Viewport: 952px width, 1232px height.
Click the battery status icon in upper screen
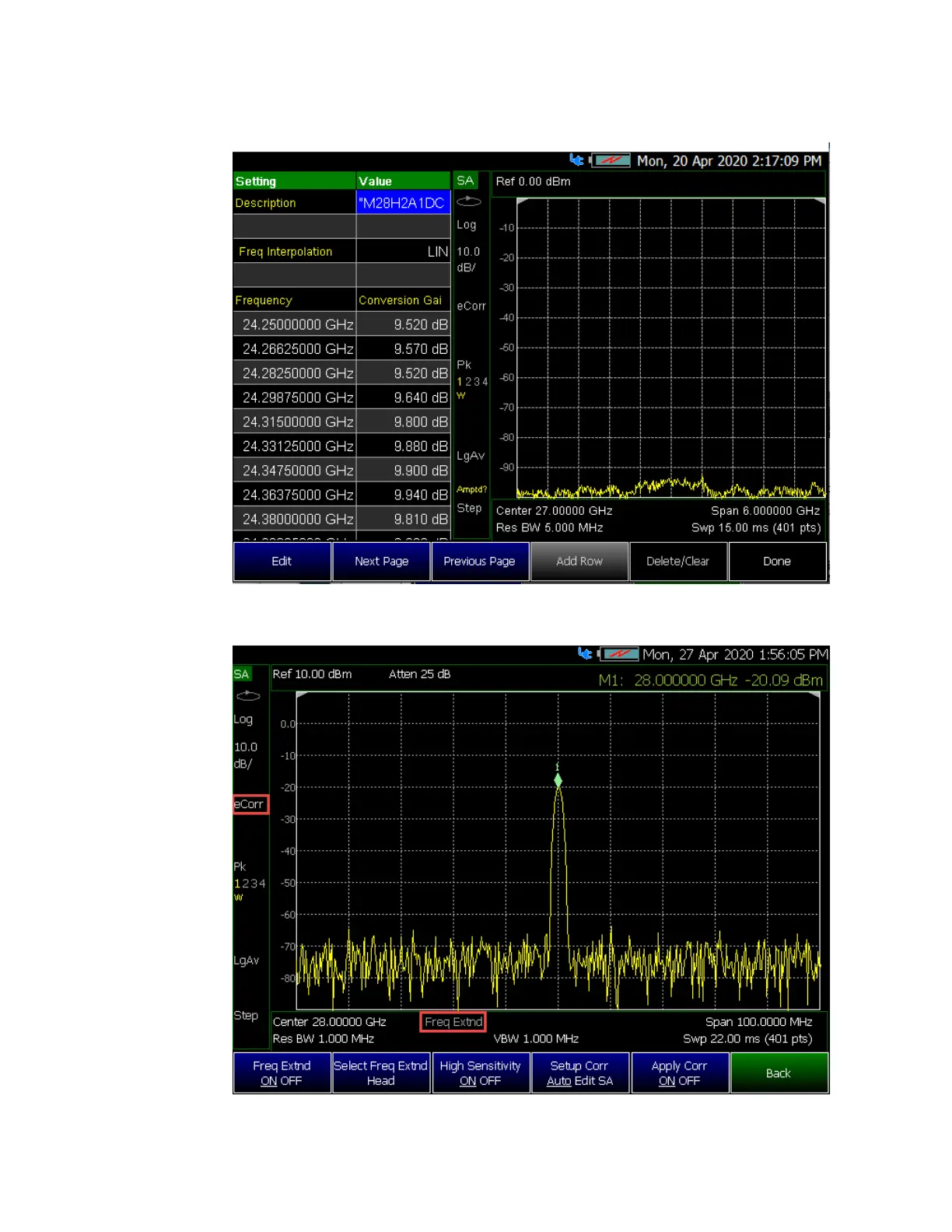pyautogui.click(x=610, y=160)
